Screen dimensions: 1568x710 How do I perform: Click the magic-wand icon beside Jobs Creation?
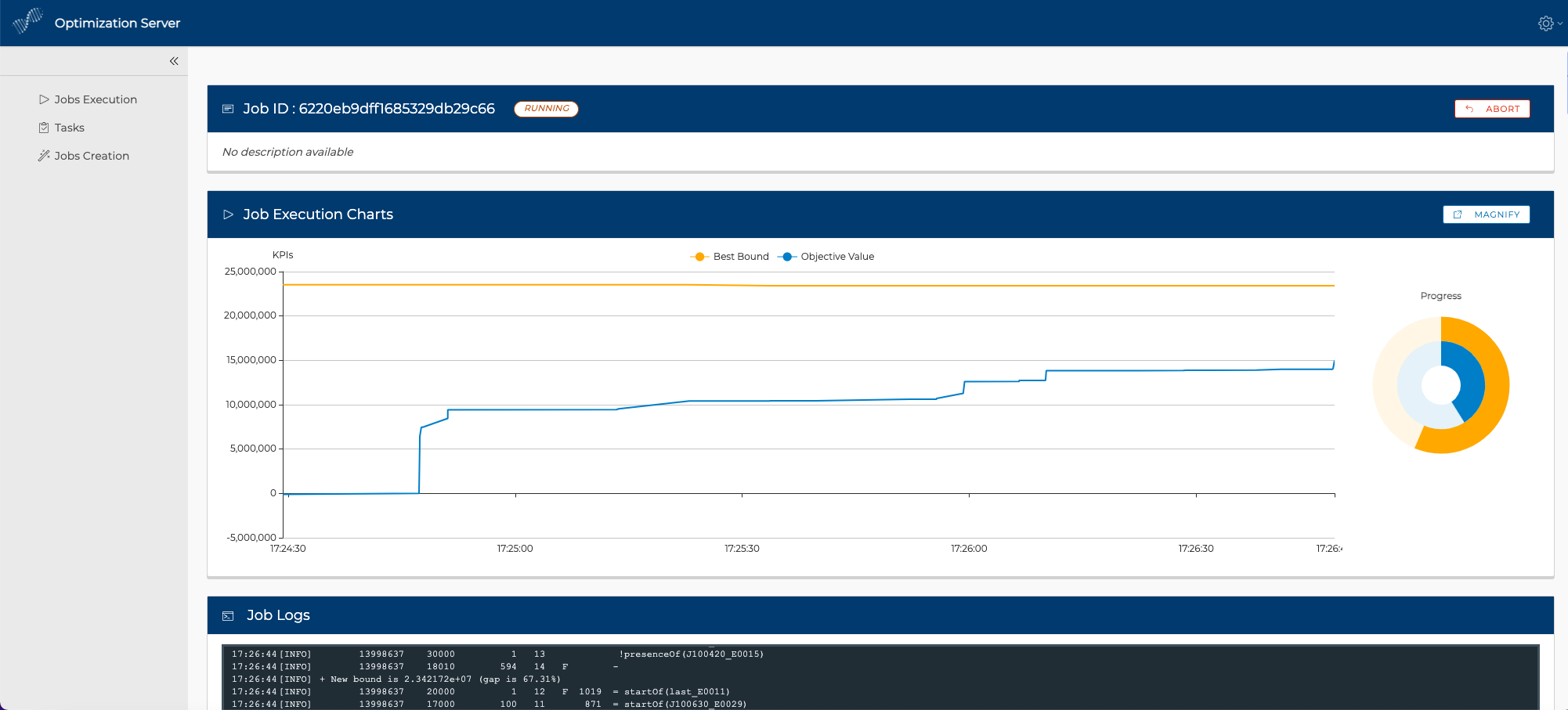pos(45,155)
